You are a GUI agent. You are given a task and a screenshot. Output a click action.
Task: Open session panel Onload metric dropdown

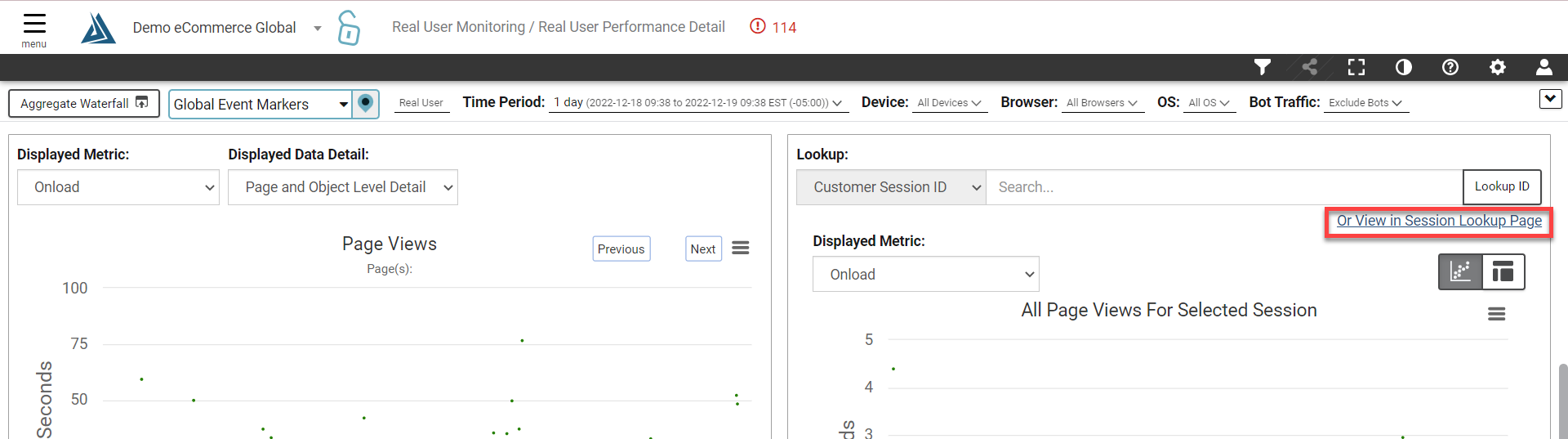[x=926, y=274]
